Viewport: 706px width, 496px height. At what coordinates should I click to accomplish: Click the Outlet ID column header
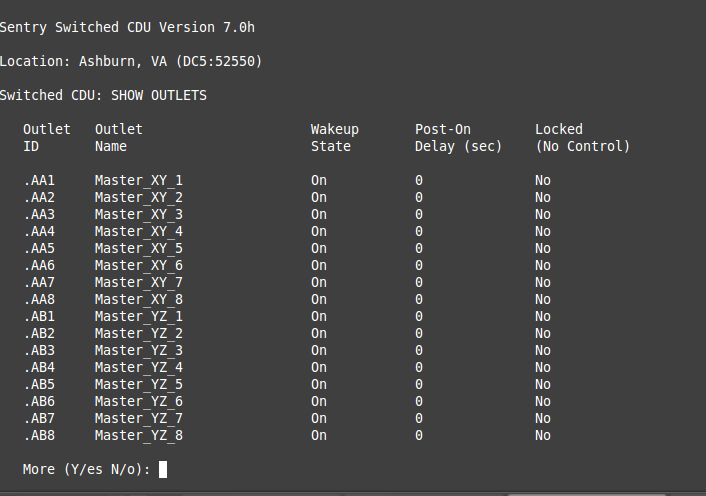click(x=47, y=138)
